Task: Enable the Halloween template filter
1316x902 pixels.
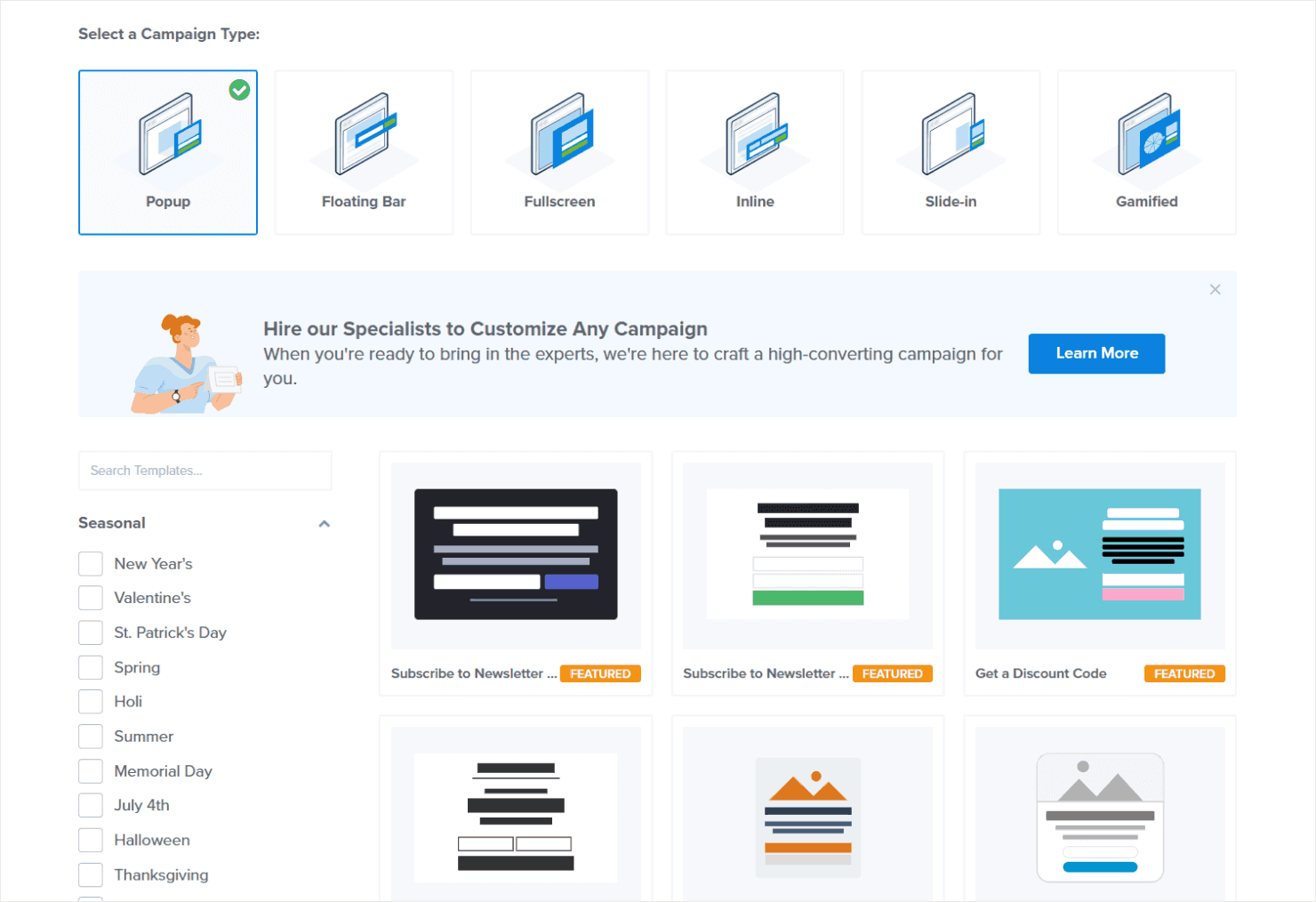Action: 90,840
